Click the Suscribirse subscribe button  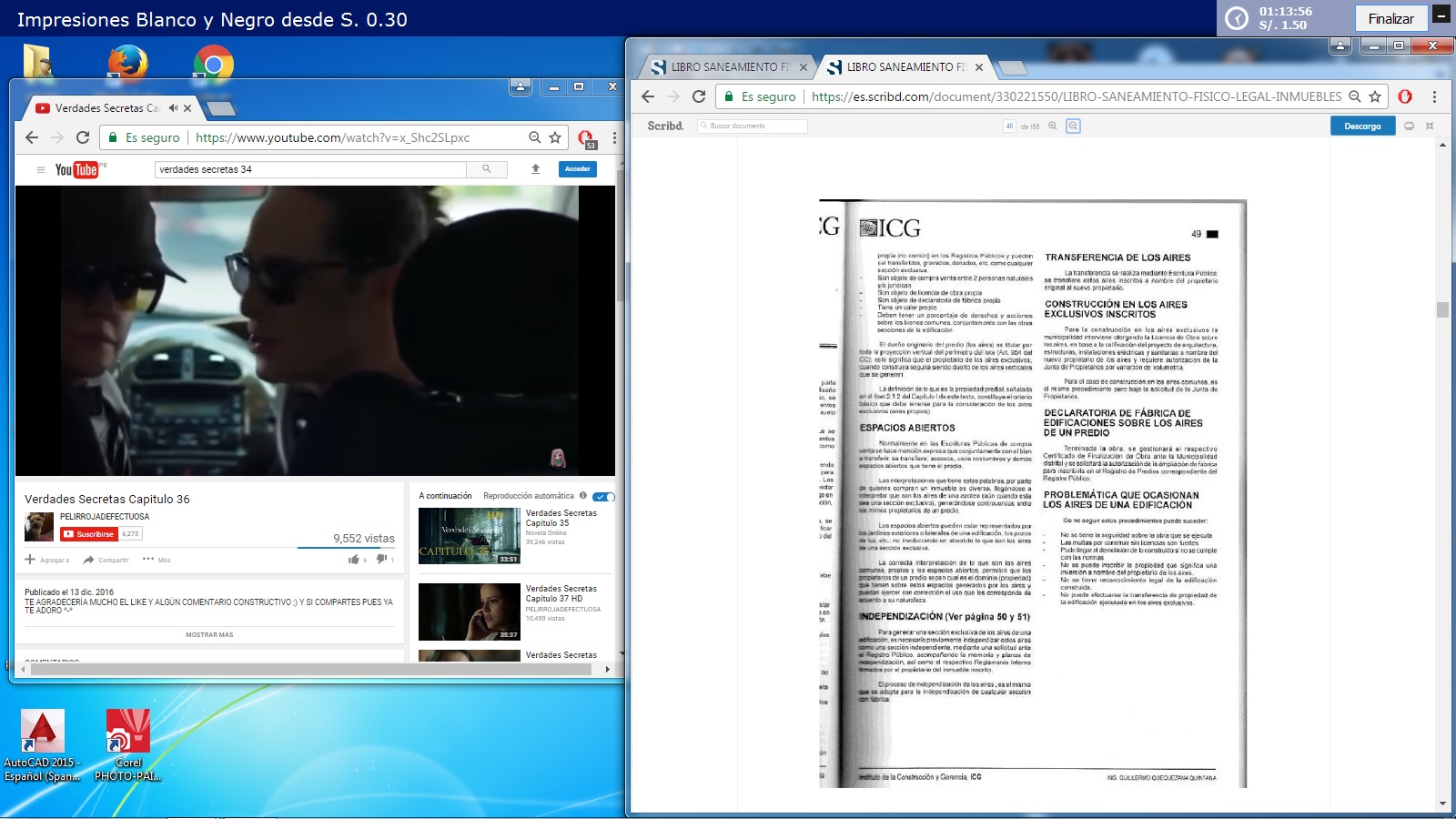coord(89,534)
